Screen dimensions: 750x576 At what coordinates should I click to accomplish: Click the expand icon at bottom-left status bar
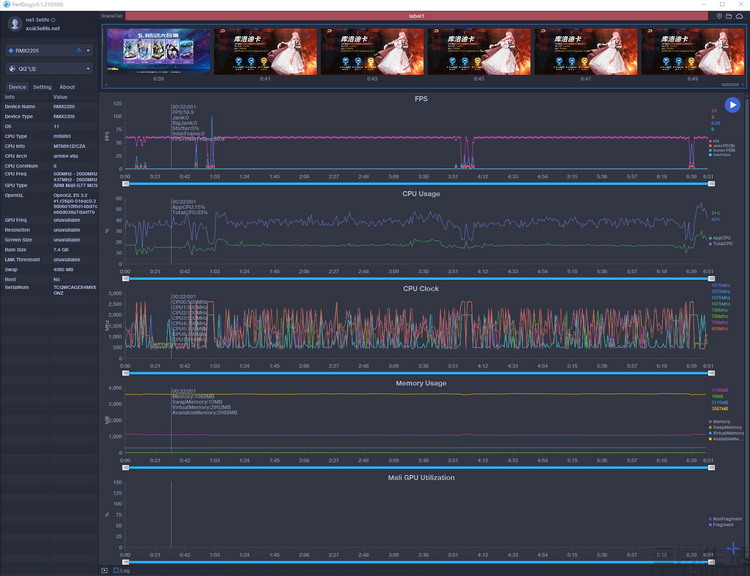click(104, 570)
